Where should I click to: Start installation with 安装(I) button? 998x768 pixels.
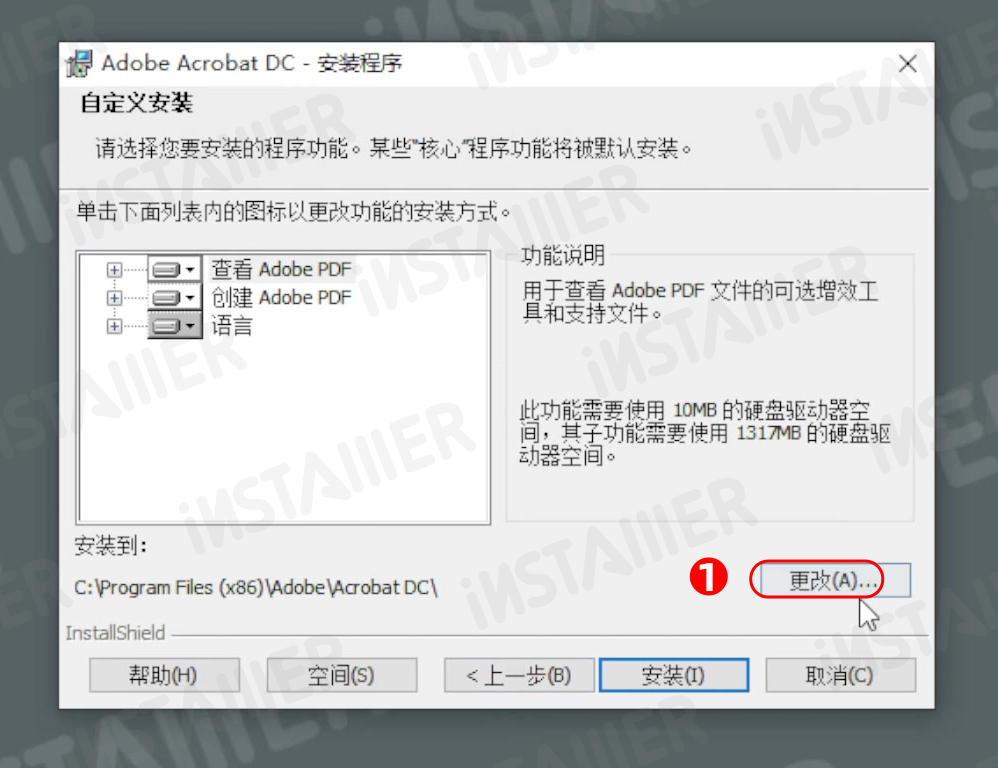pyautogui.click(x=674, y=675)
